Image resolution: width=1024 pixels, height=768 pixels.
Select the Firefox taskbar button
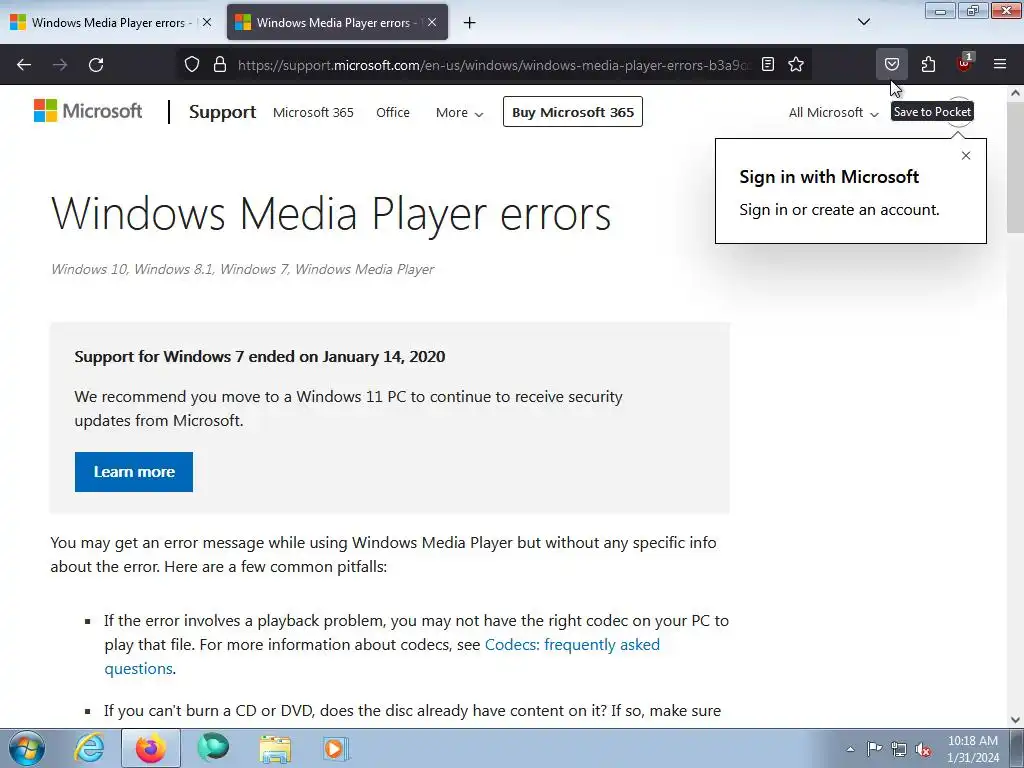[x=151, y=748]
